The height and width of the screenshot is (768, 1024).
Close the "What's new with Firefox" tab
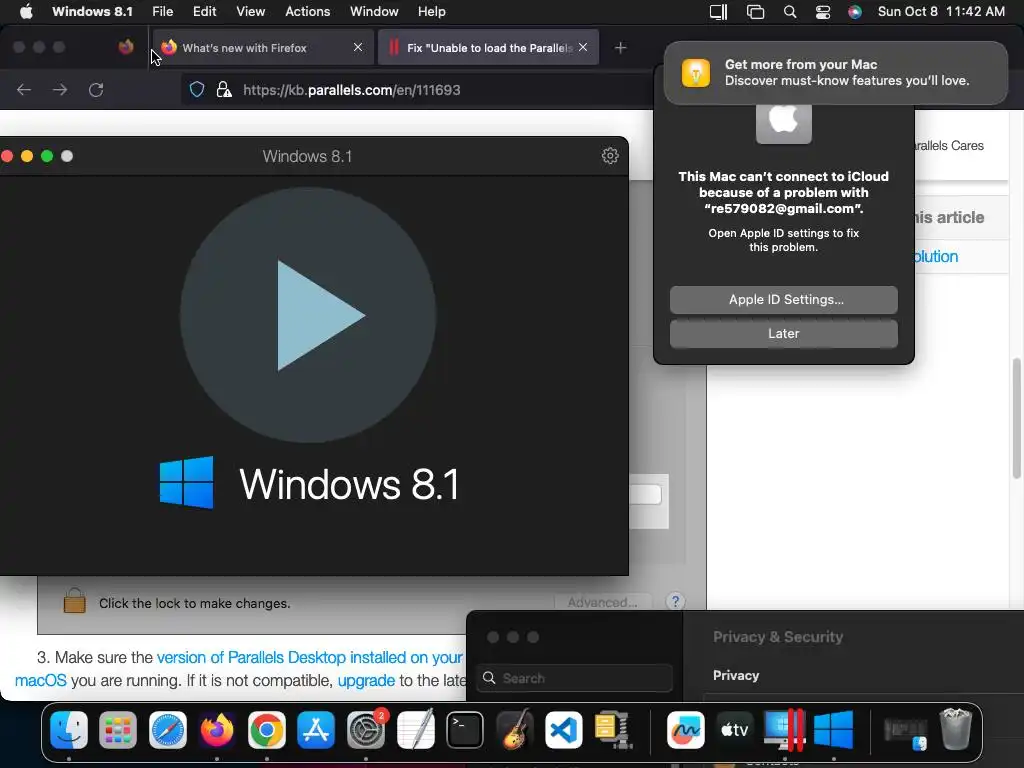358,47
